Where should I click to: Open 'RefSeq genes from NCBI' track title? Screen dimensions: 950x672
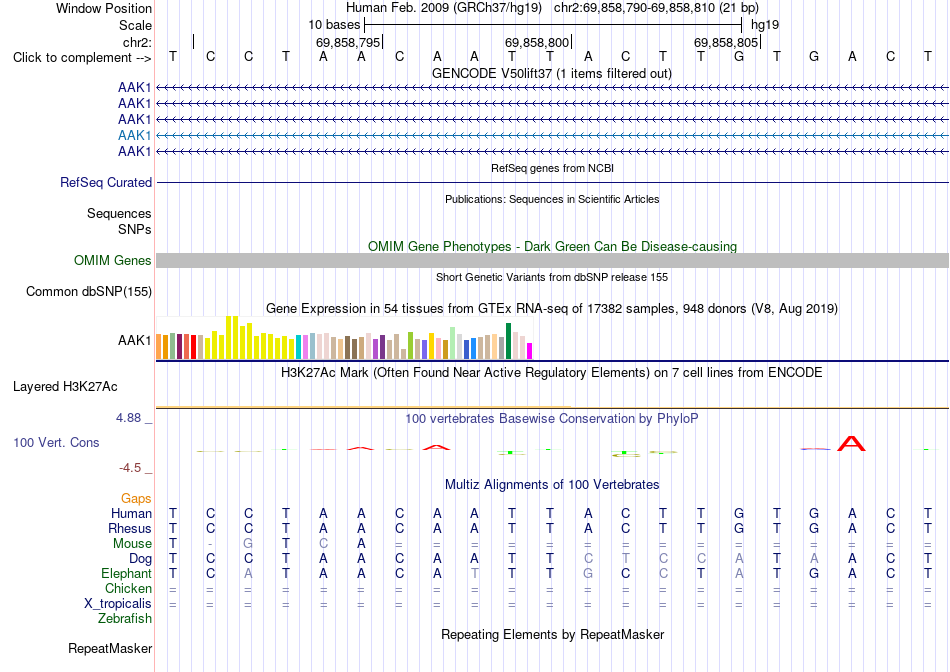552,168
